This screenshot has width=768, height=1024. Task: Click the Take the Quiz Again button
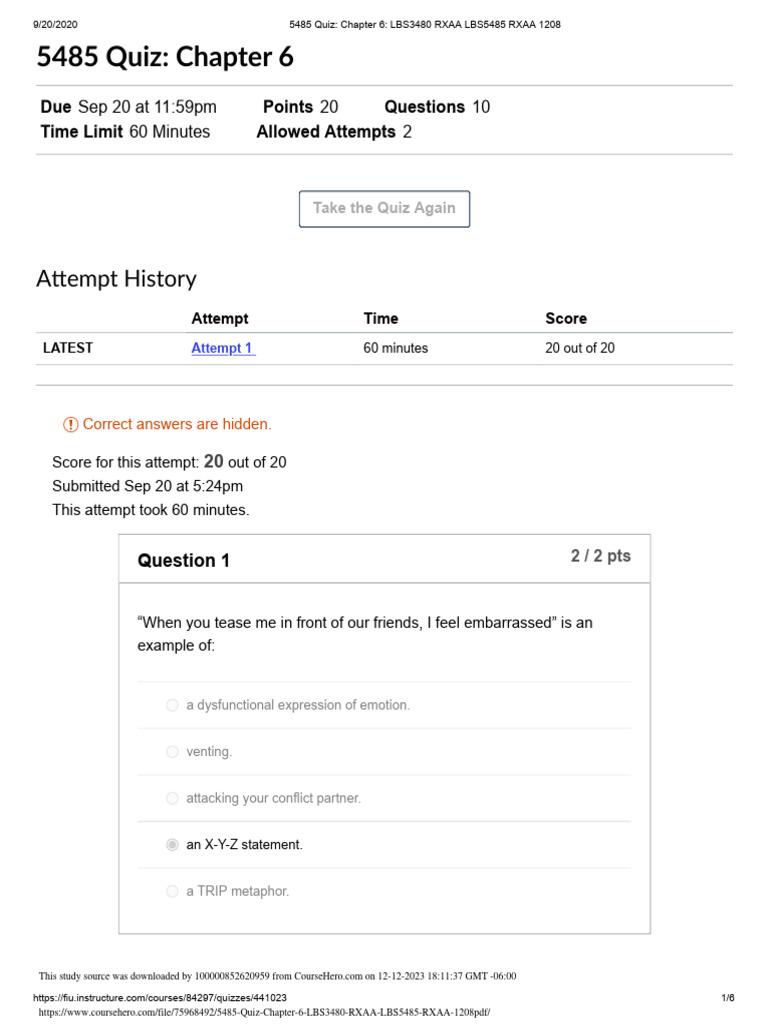point(384,208)
